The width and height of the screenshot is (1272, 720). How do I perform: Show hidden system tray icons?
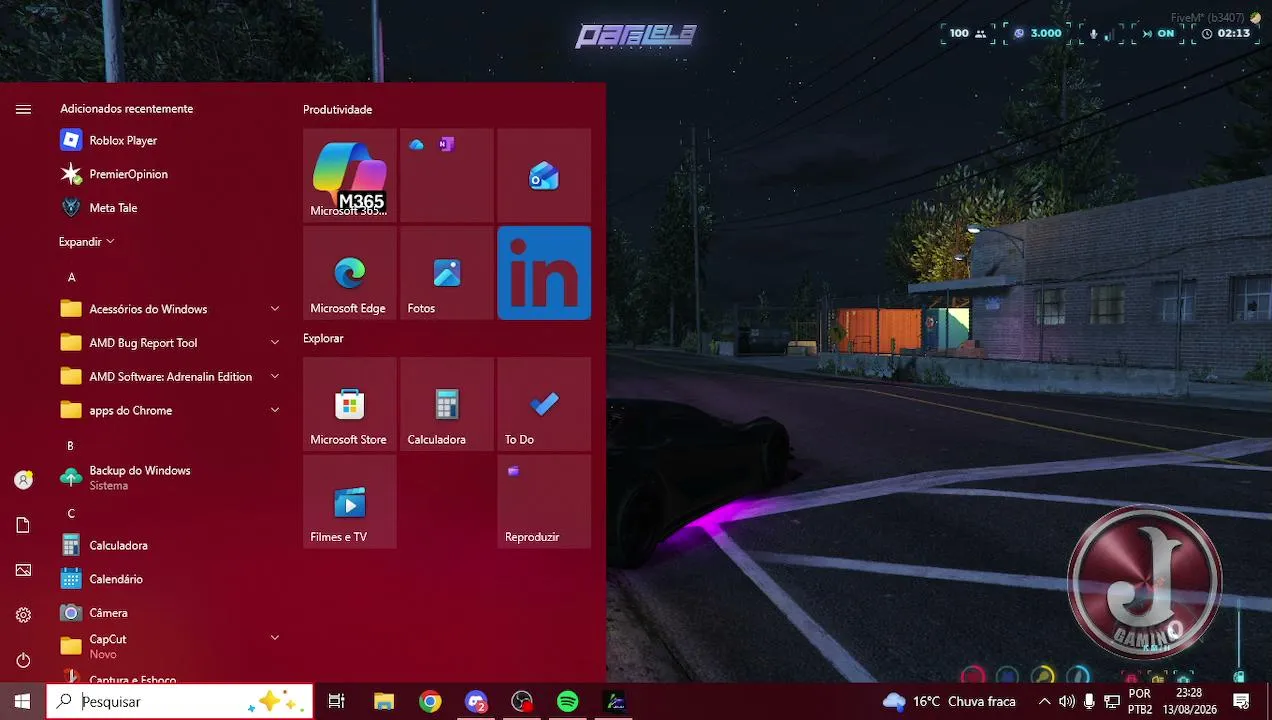click(x=1045, y=702)
